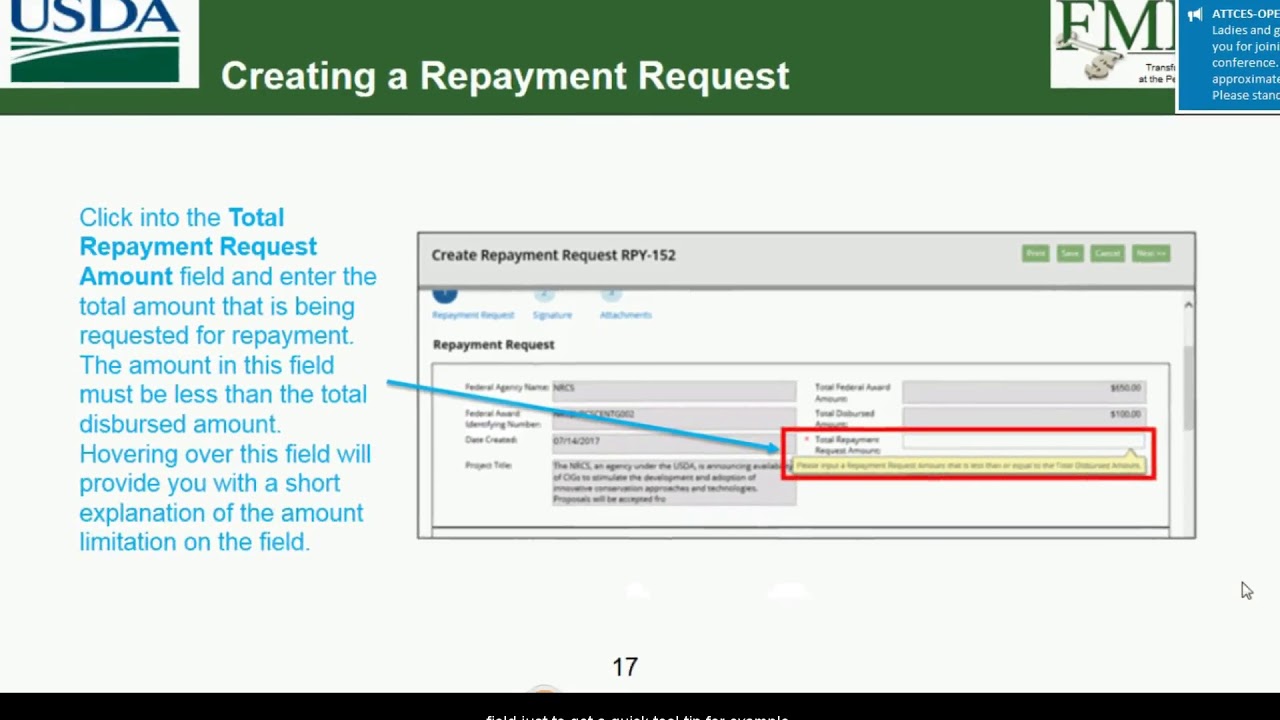Click the yellow tooltip about repayment amount
The width and height of the screenshot is (1280, 720).
(x=968, y=466)
